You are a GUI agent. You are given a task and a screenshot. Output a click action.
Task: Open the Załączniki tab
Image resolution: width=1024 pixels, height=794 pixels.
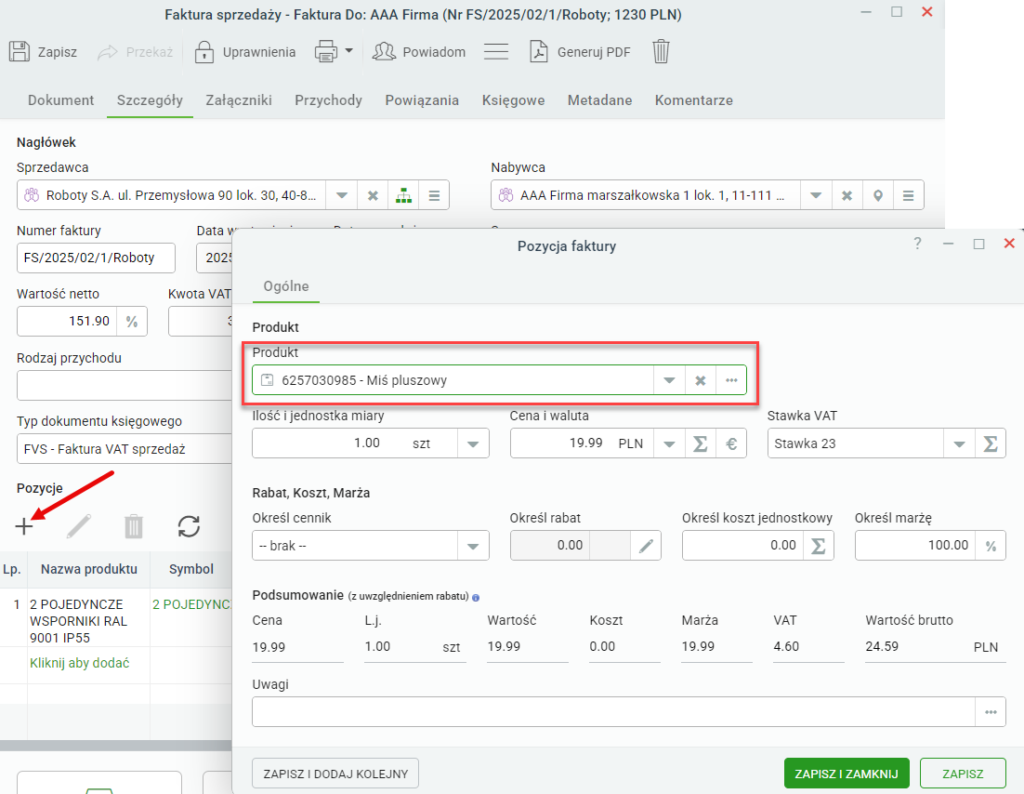[238, 100]
